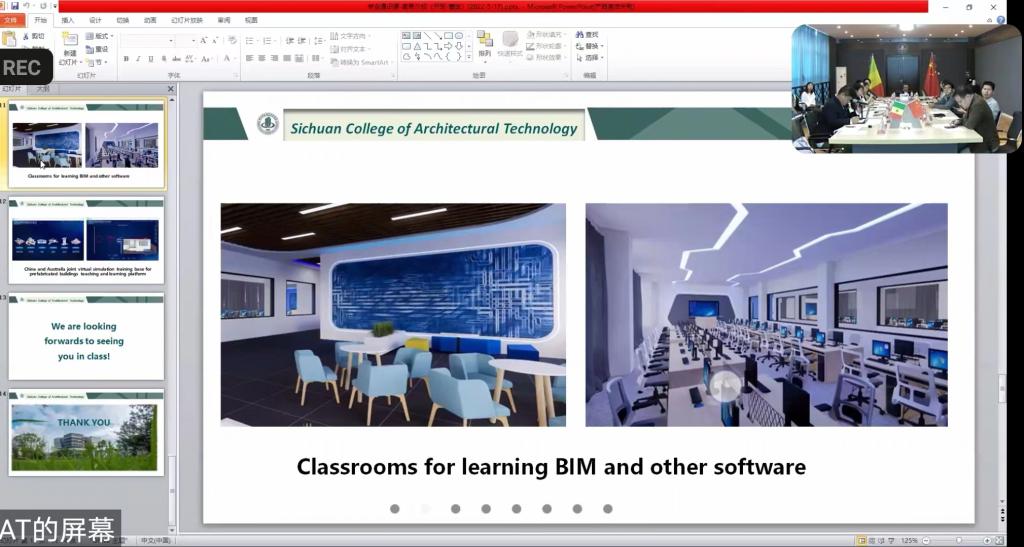Open the font name dropdown
The width and height of the screenshot is (1024, 547).
click(x=172, y=41)
